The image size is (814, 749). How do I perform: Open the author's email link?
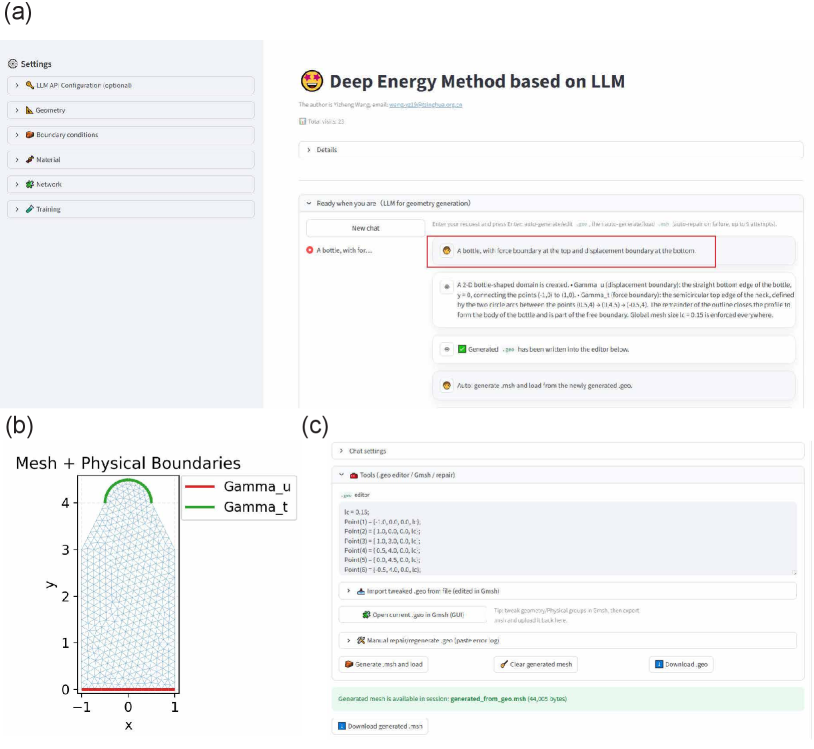point(426,105)
